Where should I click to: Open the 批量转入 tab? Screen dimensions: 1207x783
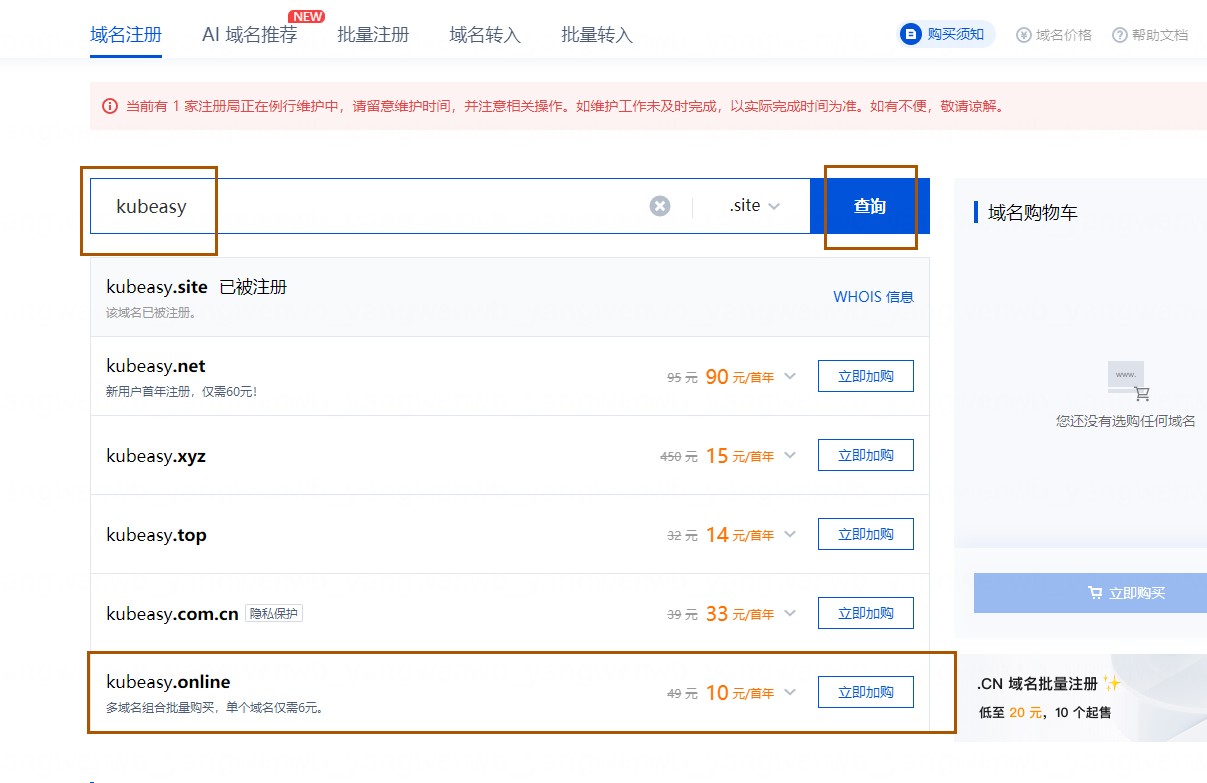pos(597,35)
